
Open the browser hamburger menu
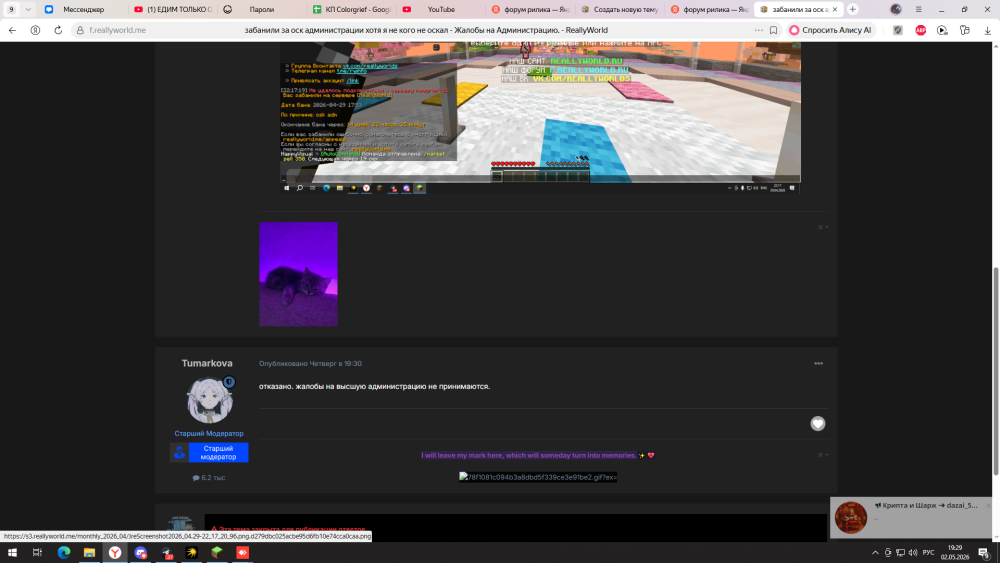(x=918, y=10)
